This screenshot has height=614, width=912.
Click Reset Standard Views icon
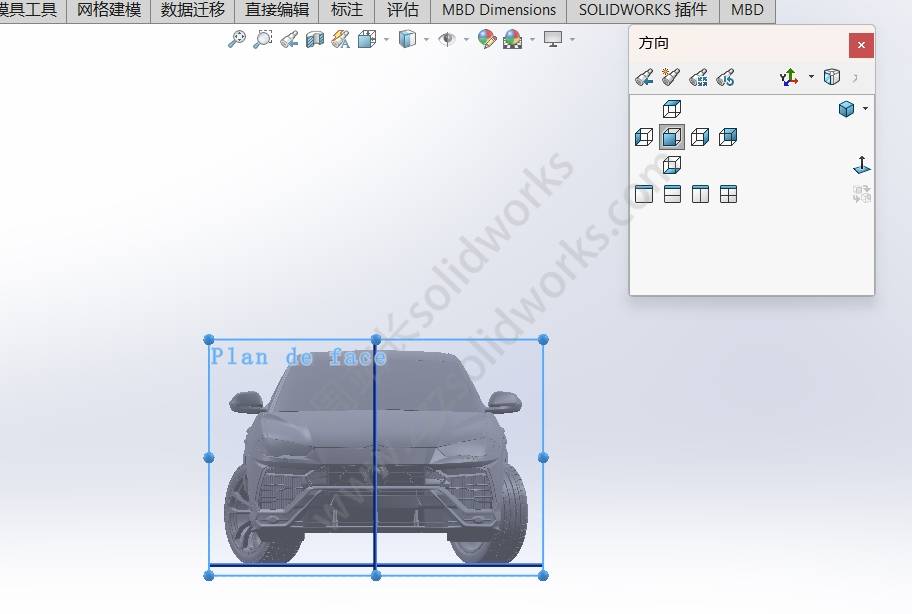tap(725, 77)
